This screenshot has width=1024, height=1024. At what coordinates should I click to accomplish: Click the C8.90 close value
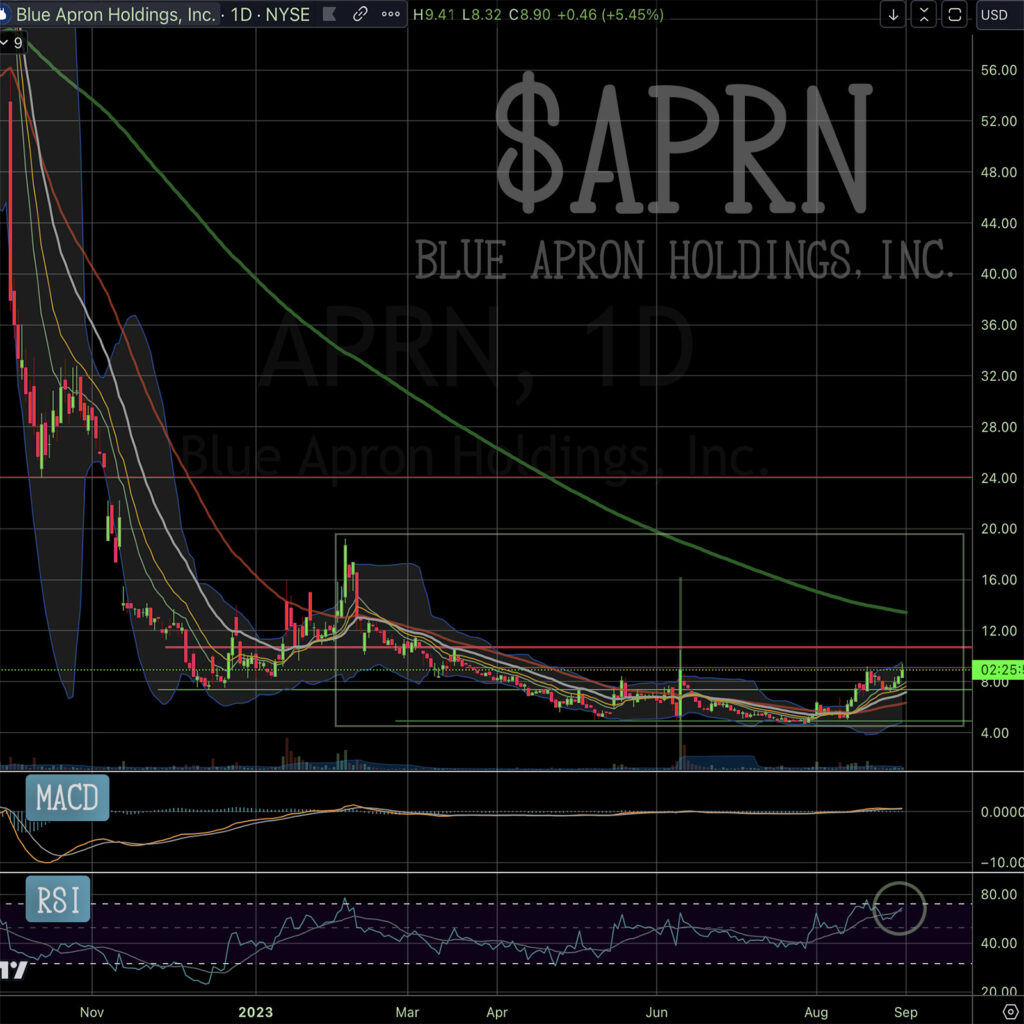530,14
